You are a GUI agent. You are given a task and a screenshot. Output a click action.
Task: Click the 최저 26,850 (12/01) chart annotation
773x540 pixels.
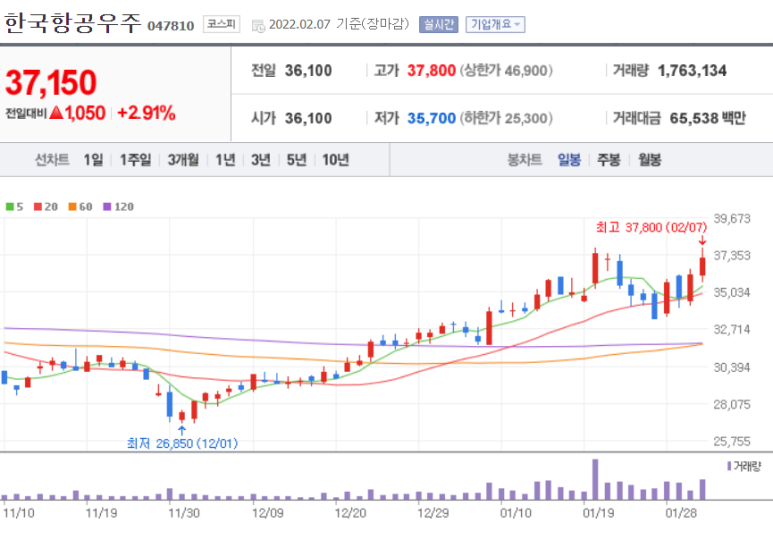[x=182, y=443]
